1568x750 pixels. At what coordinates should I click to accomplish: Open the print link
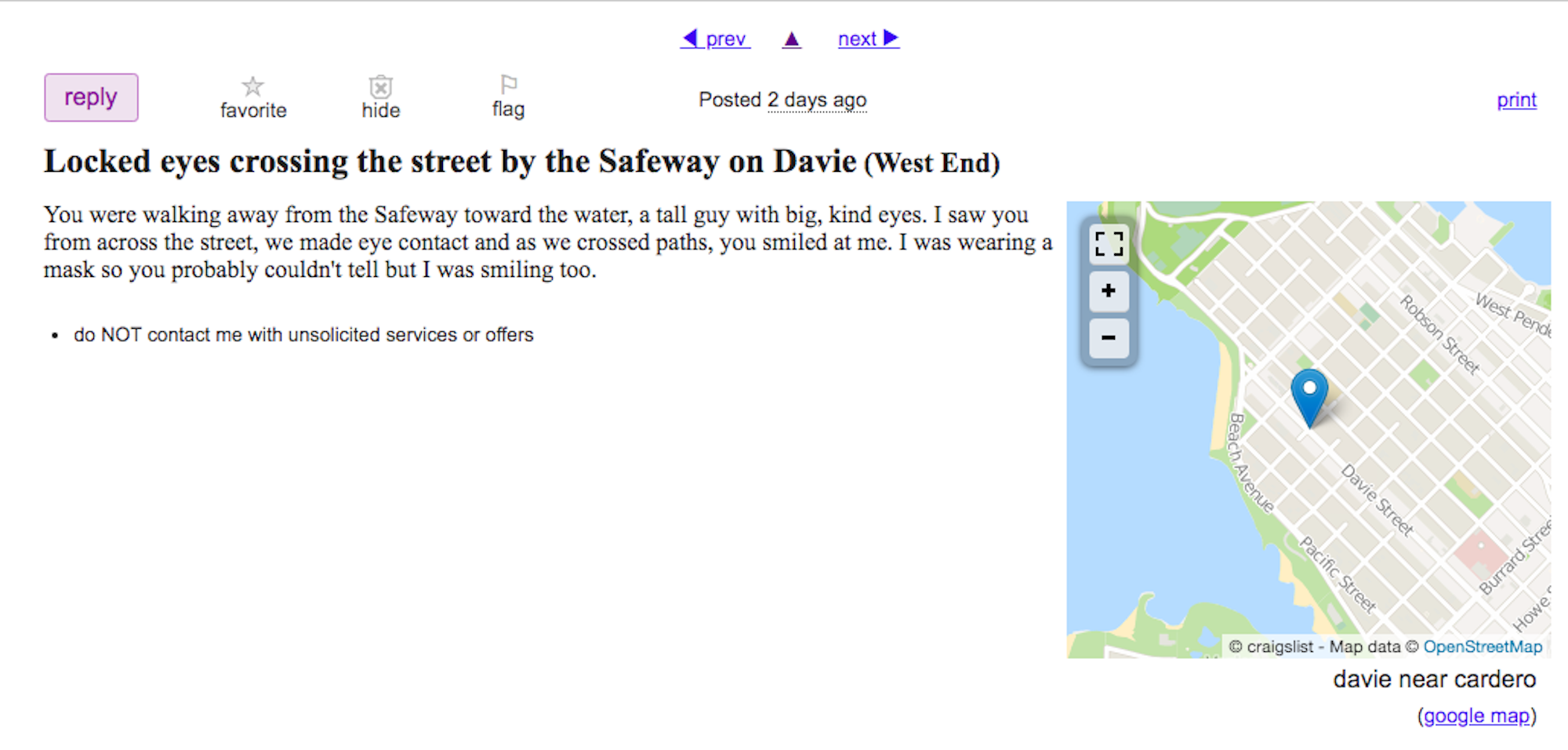pos(1516,100)
